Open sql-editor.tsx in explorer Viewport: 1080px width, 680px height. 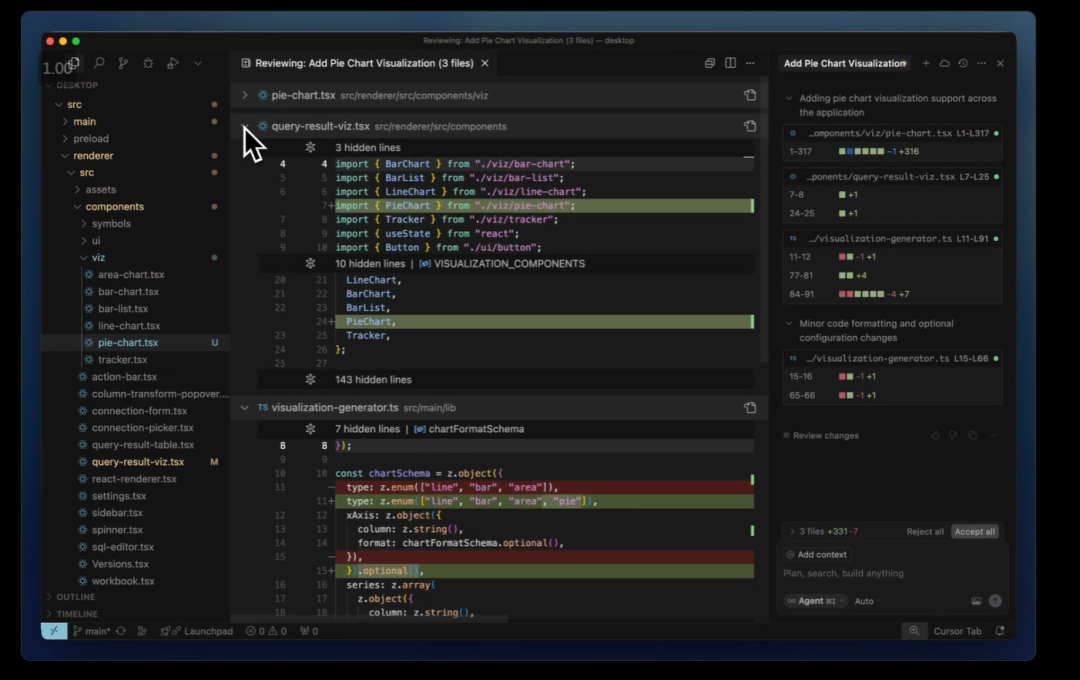point(122,547)
